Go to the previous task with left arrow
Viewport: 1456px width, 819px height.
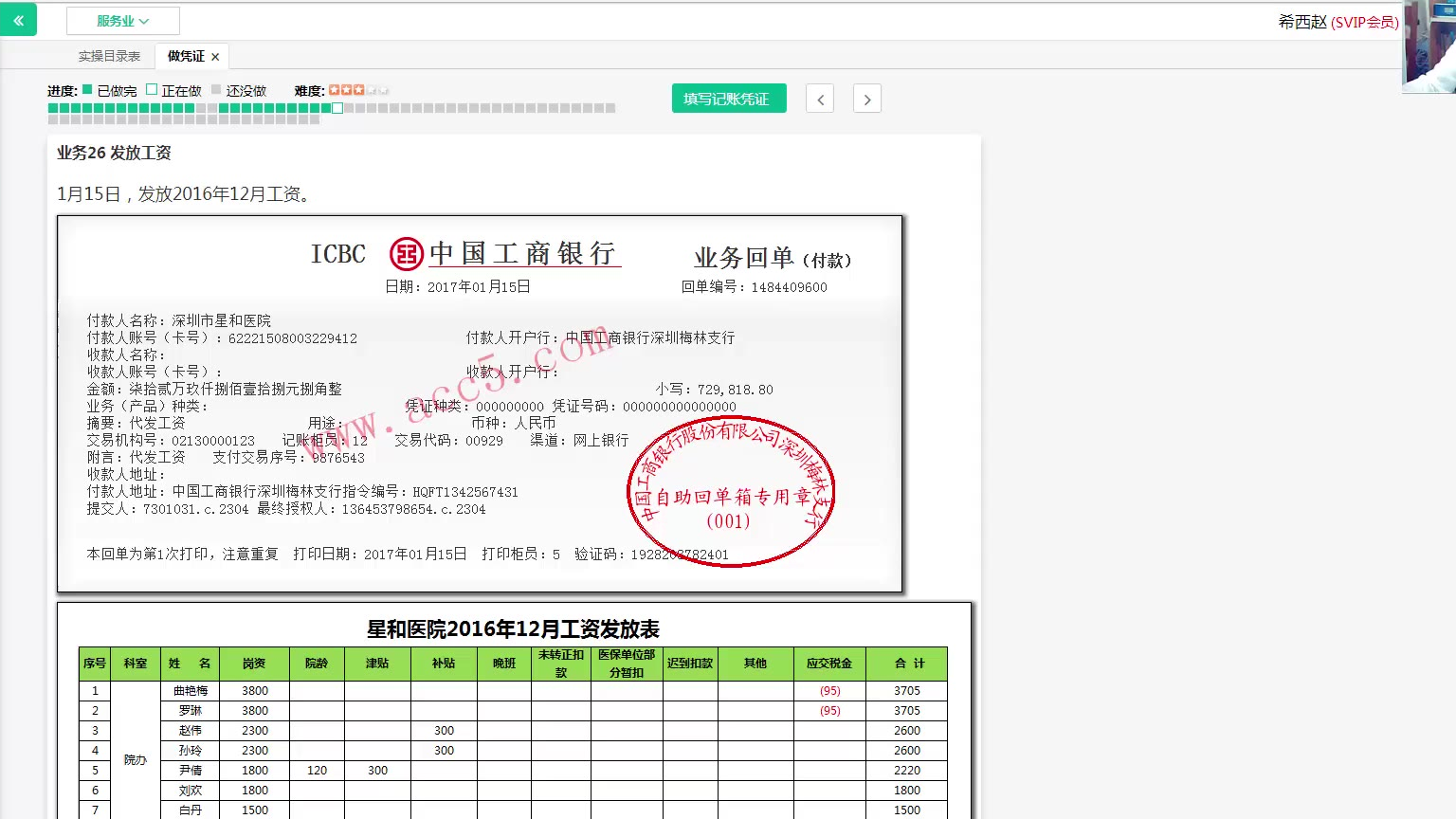[x=820, y=99]
